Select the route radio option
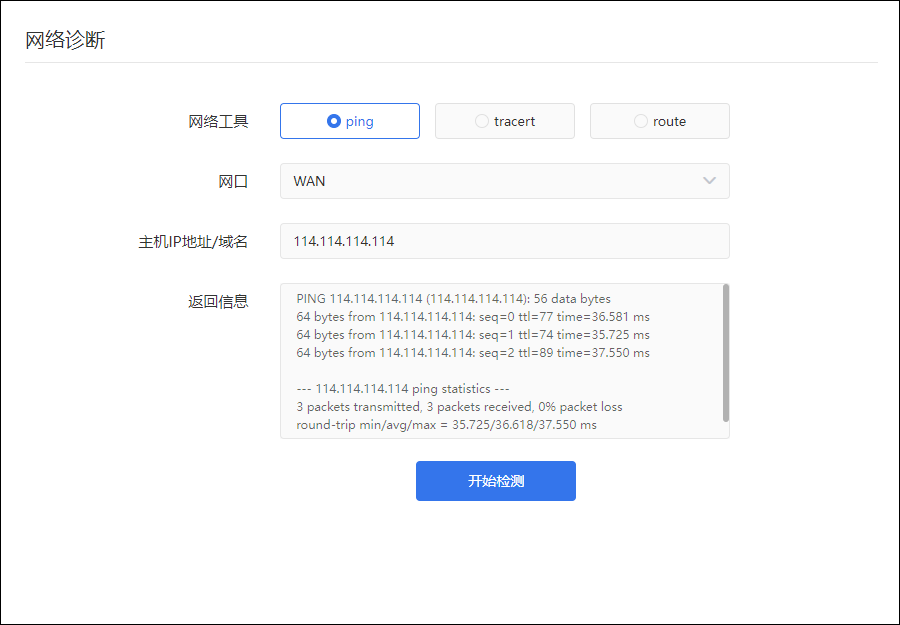Screen dimensions: 900x625 [x=660, y=121]
